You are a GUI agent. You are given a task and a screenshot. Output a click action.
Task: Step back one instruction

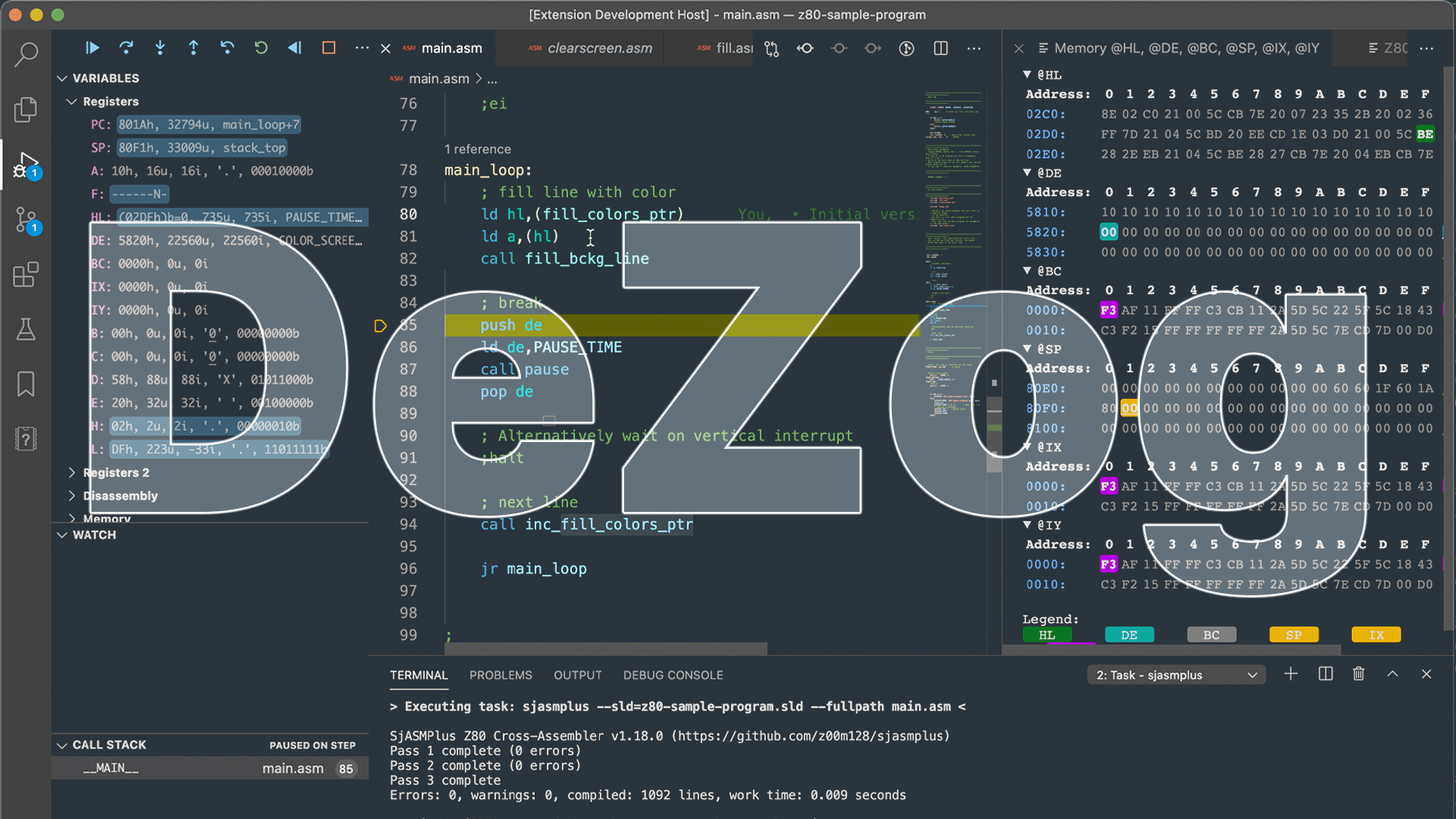[227, 48]
